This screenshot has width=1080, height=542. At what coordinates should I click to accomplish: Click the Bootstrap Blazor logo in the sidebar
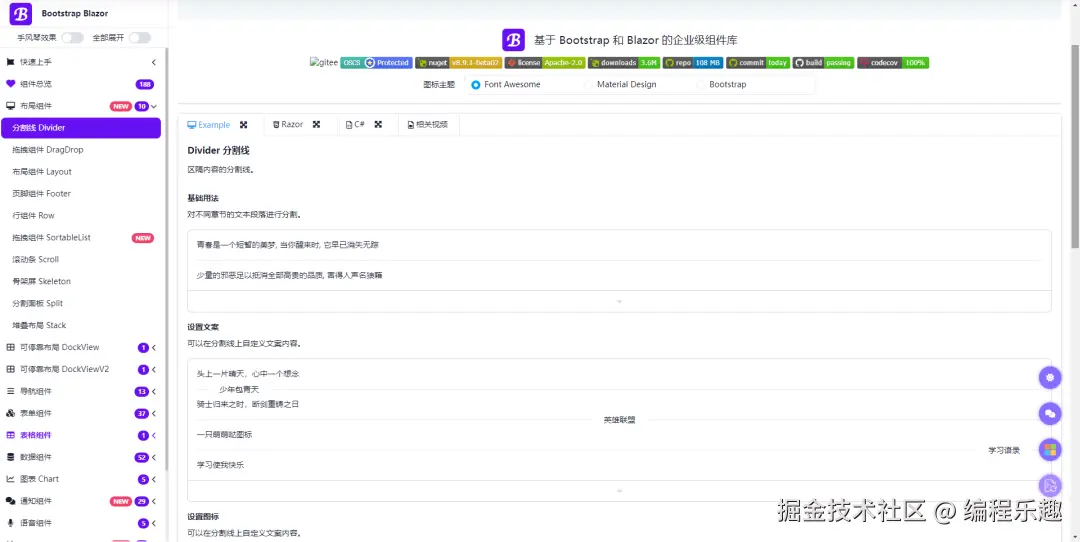point(20,13)
